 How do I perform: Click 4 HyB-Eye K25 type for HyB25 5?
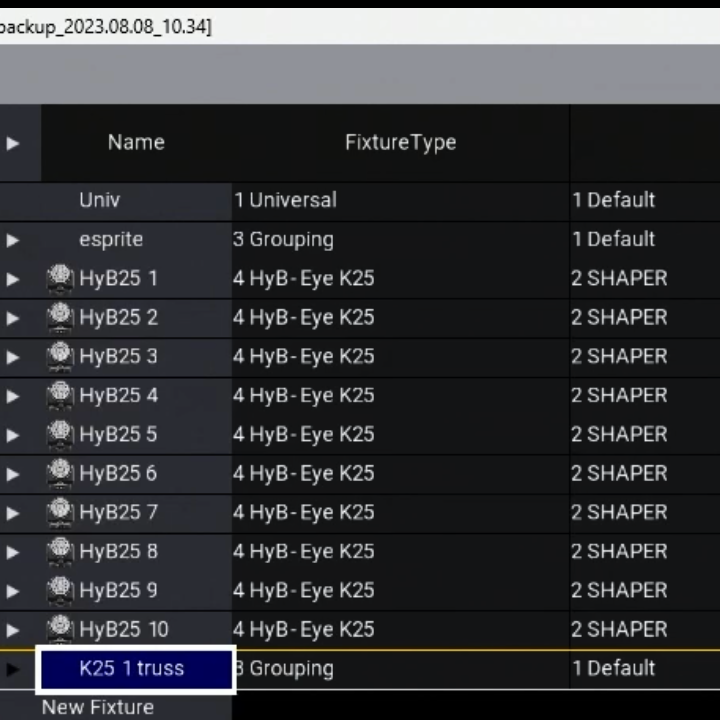point(400,435)
